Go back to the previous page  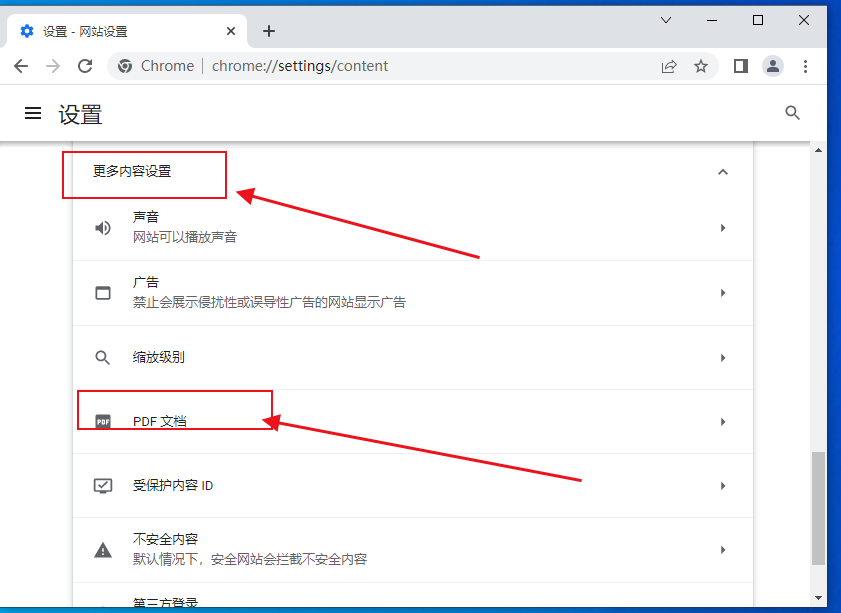(x=21, y=66)
